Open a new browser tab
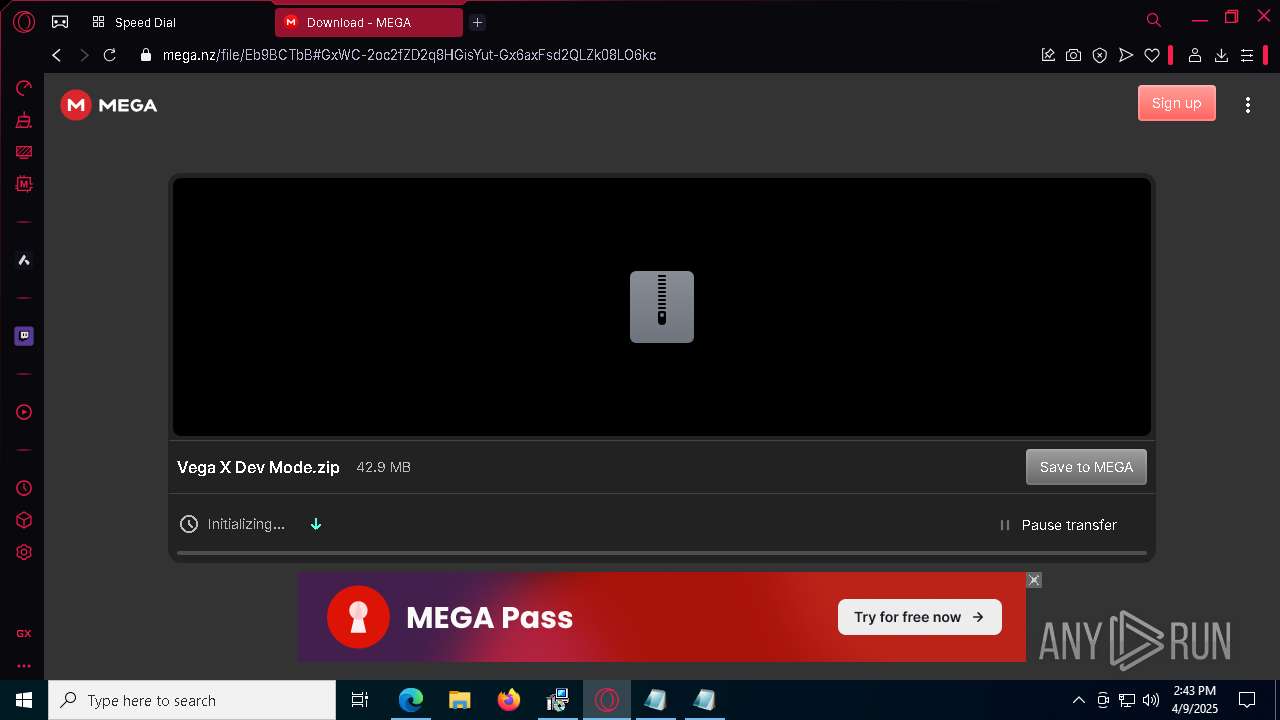Screen dimensions: 1280x720 [477, 22]
